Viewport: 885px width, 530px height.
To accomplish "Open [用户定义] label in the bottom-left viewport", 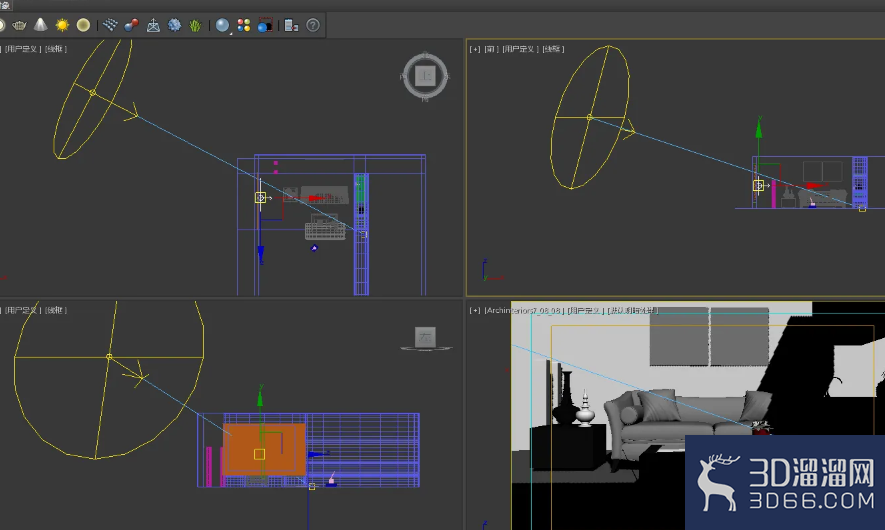I will coord(21,310).
